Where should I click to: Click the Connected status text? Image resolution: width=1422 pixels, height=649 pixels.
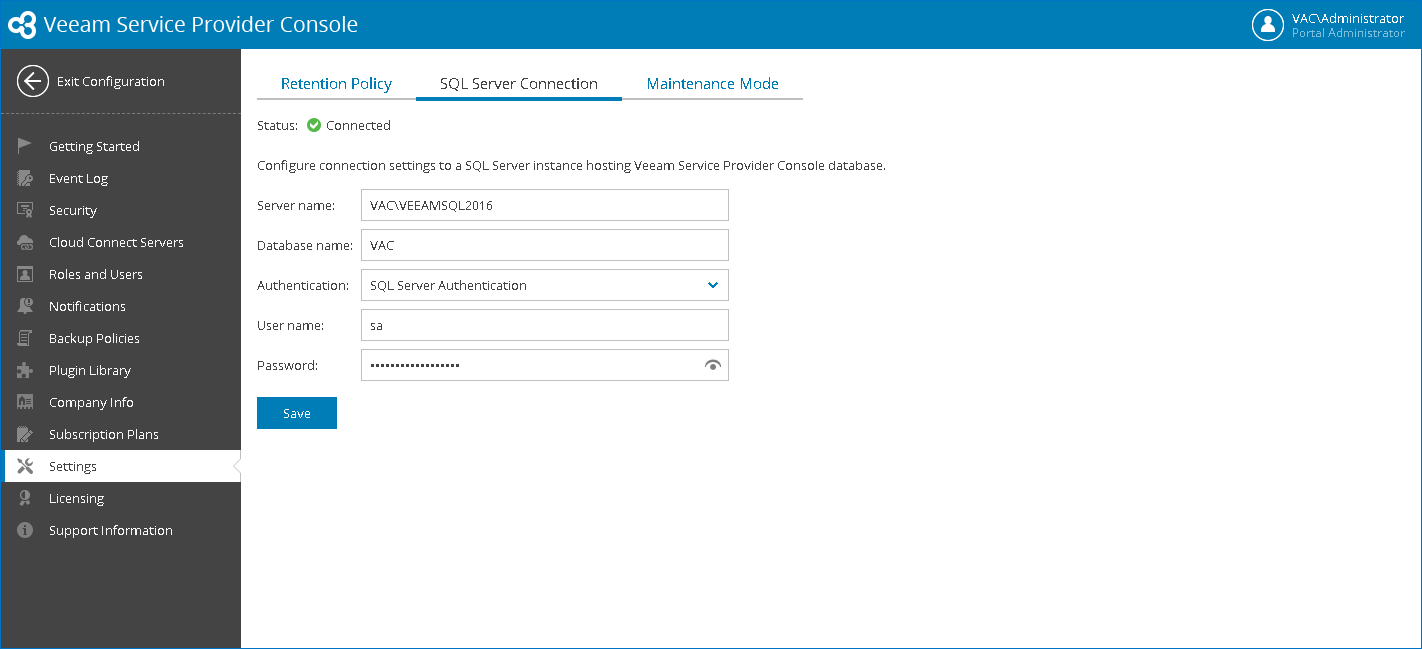(x=358, y=125)
